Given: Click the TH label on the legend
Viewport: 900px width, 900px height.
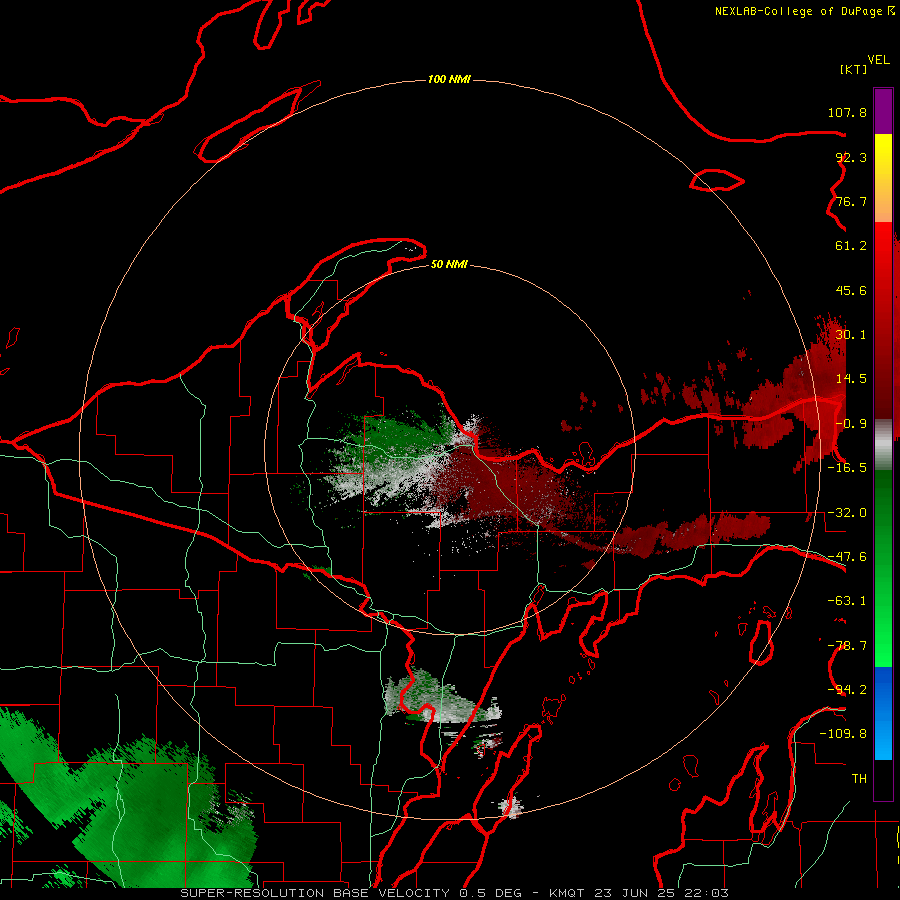Looking at the screenshot, I should point(859,778).
